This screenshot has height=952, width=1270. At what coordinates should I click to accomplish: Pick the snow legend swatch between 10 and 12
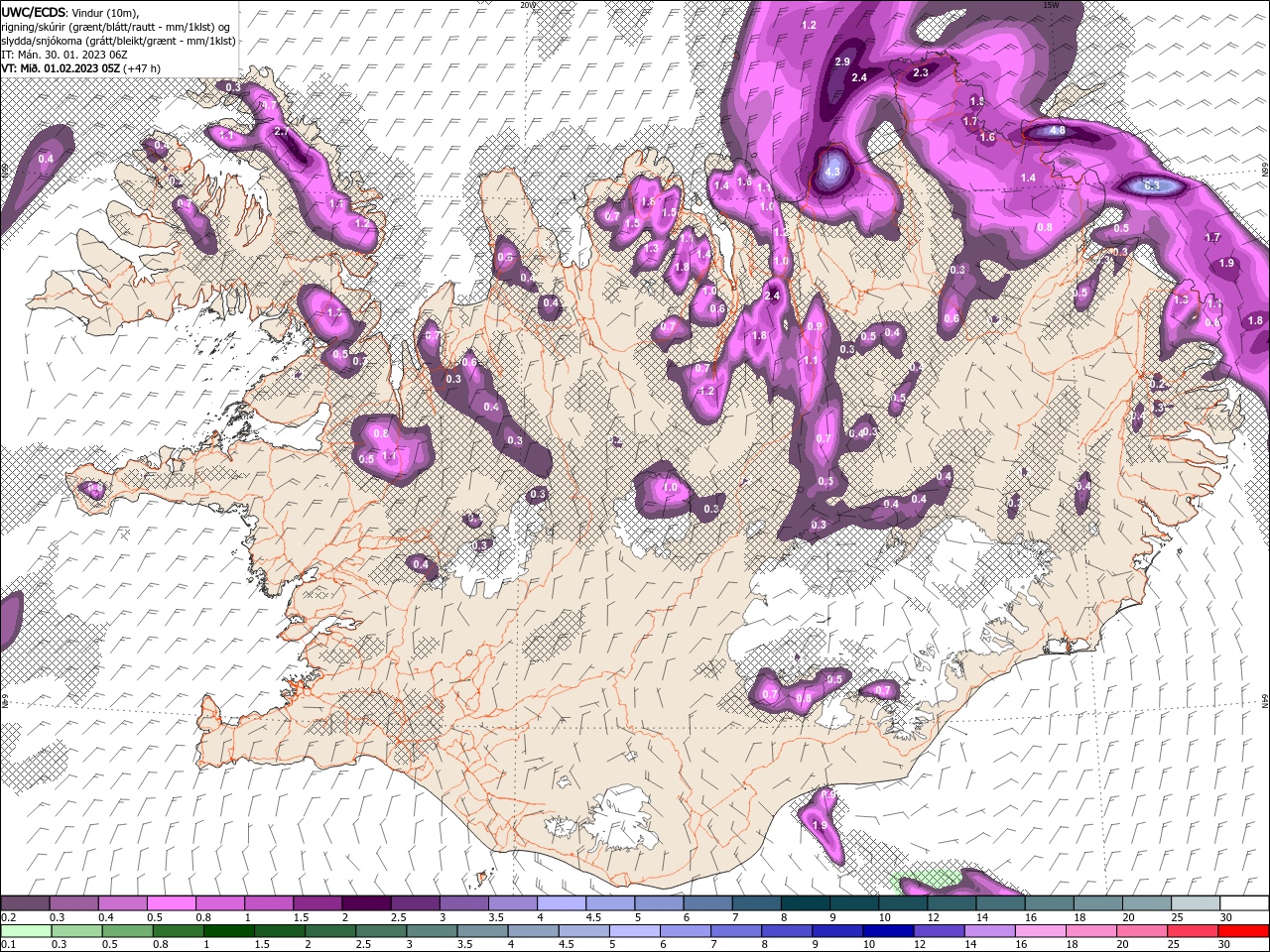pyautogui.click(x=903, y=902)
